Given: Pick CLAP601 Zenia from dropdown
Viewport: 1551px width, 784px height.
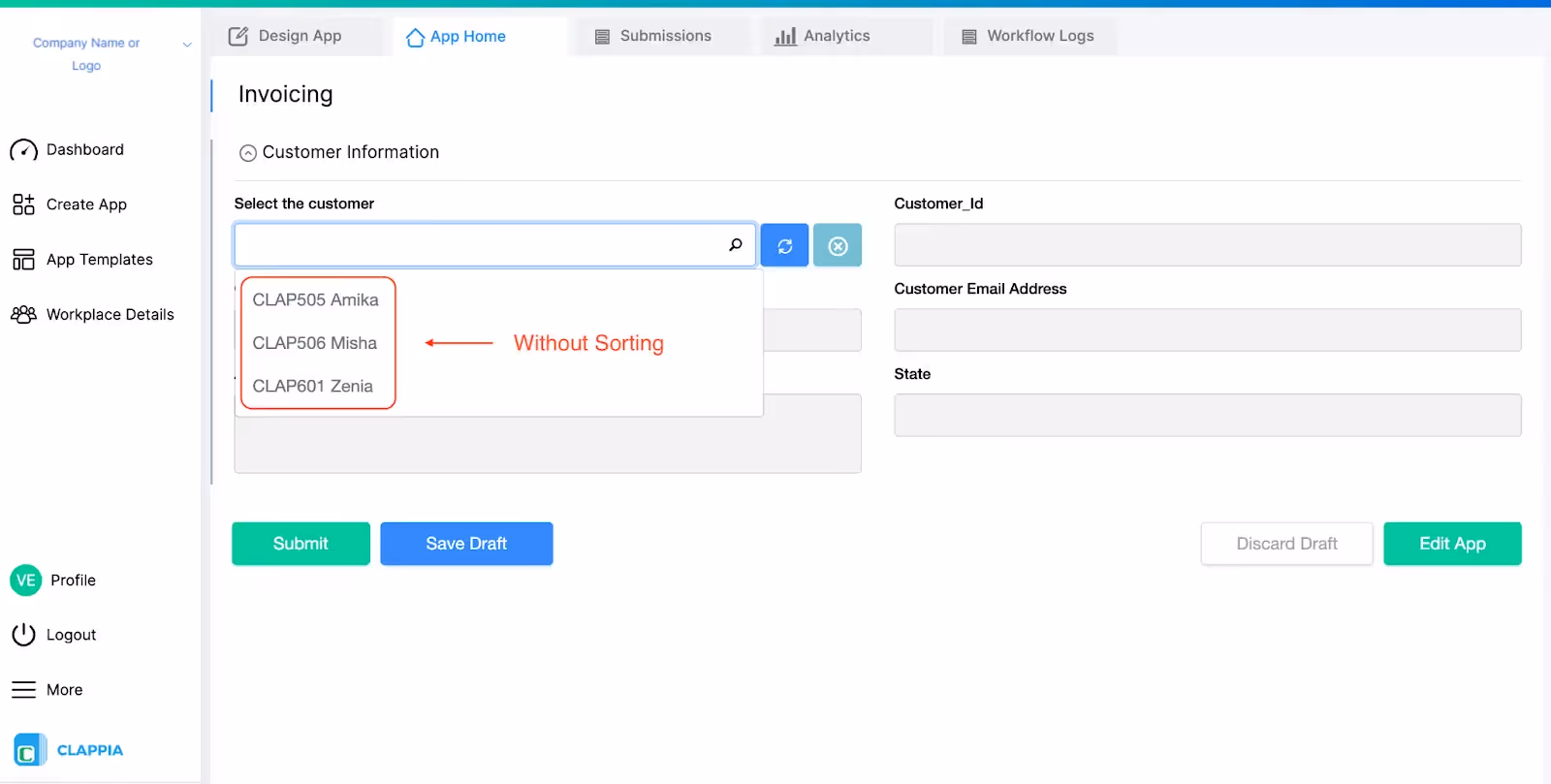Looking at the screenshot, I should click(313, 386).
